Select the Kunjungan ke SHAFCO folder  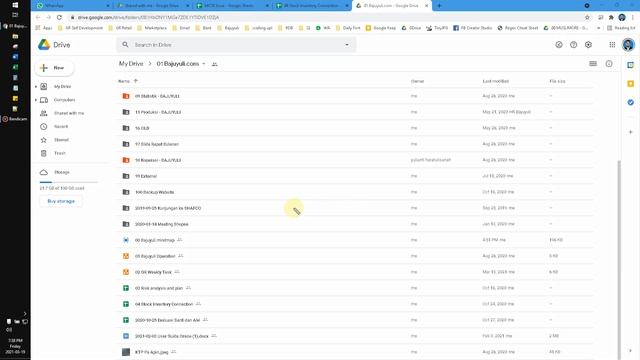tap(354, 208)
